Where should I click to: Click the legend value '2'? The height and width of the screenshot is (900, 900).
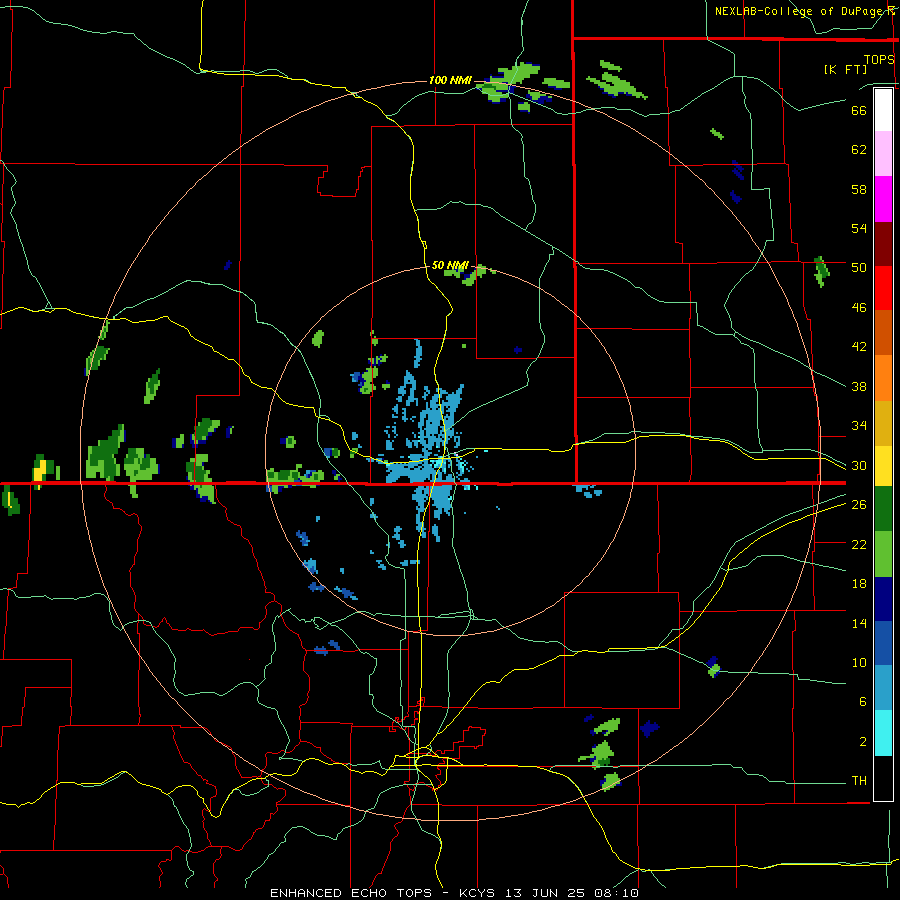tap(863, 742)
